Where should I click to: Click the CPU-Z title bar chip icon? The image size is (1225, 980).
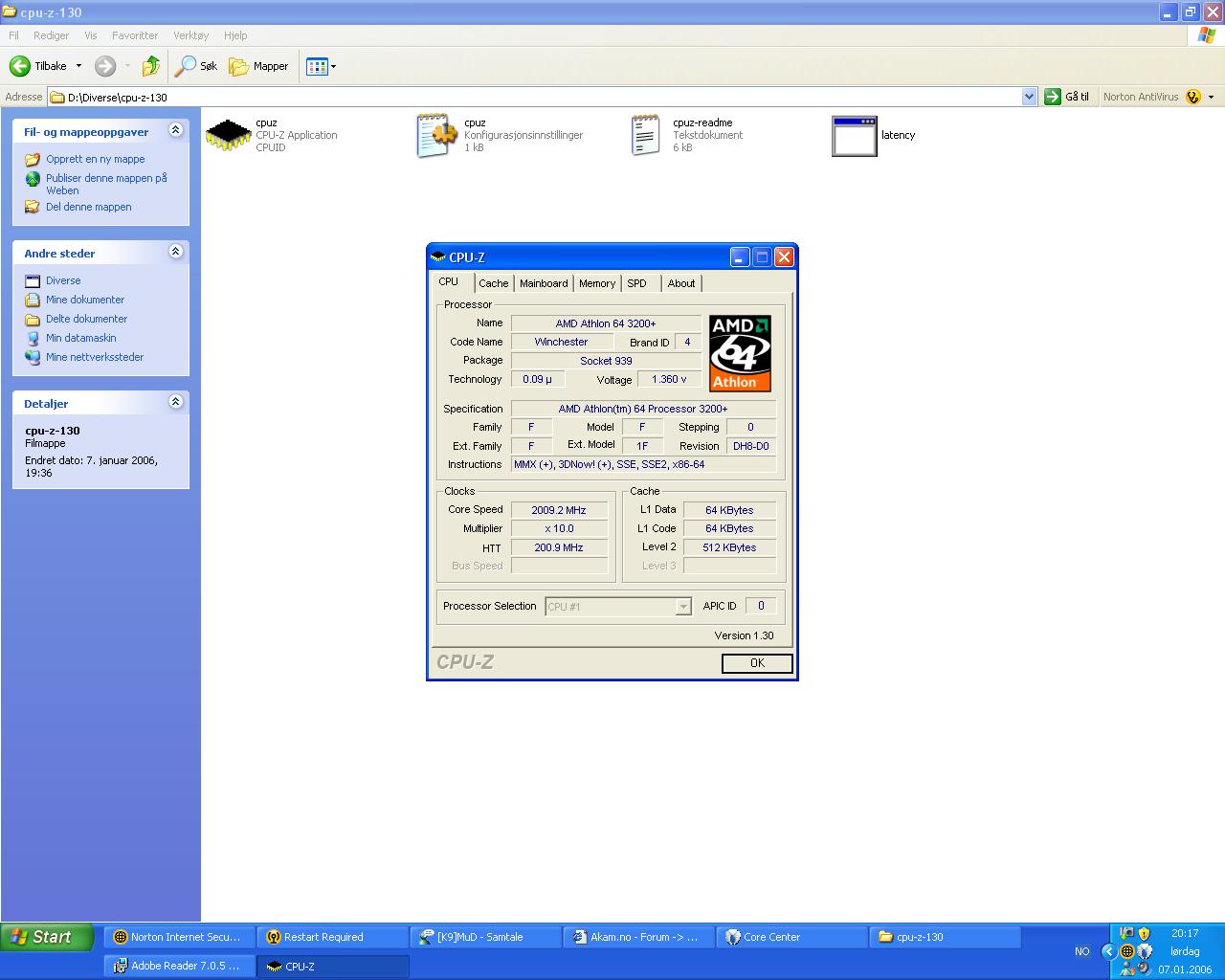coord(438,256)
